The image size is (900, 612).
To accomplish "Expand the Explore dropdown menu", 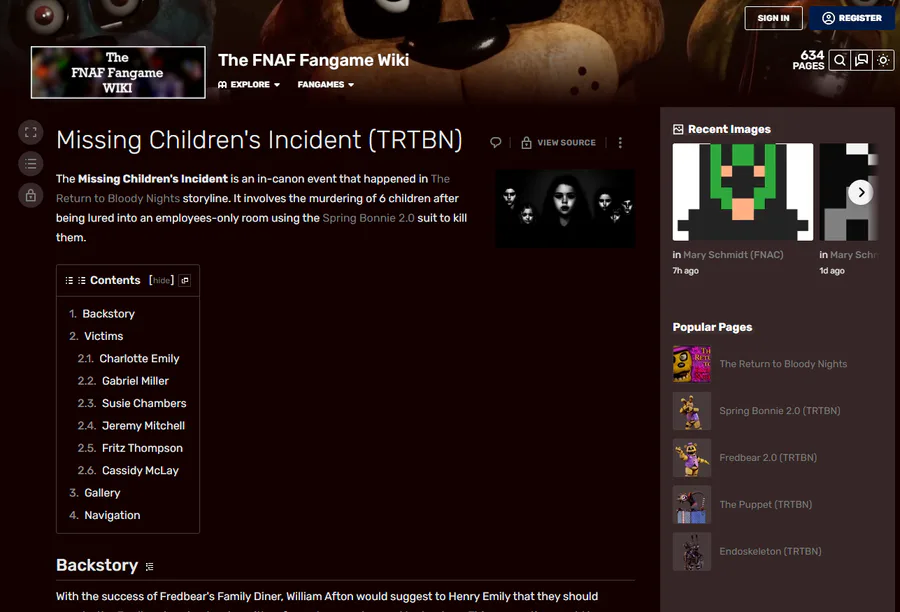I will [249, 84].
